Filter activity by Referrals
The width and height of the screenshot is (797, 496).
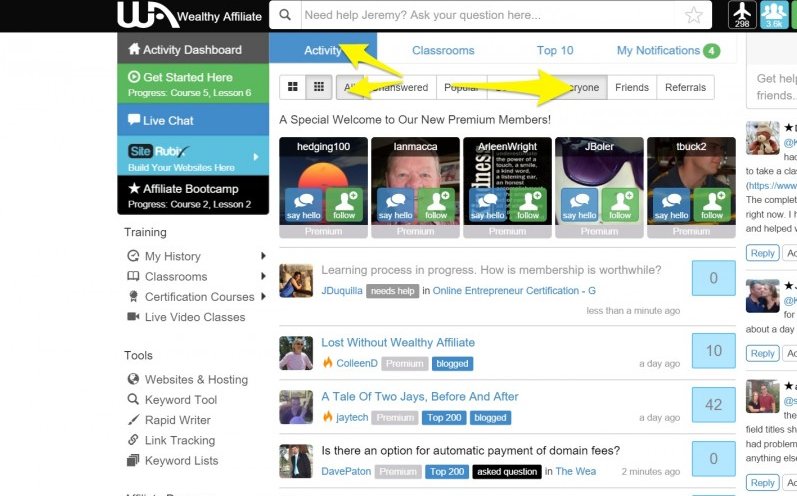tap(685, 87)
